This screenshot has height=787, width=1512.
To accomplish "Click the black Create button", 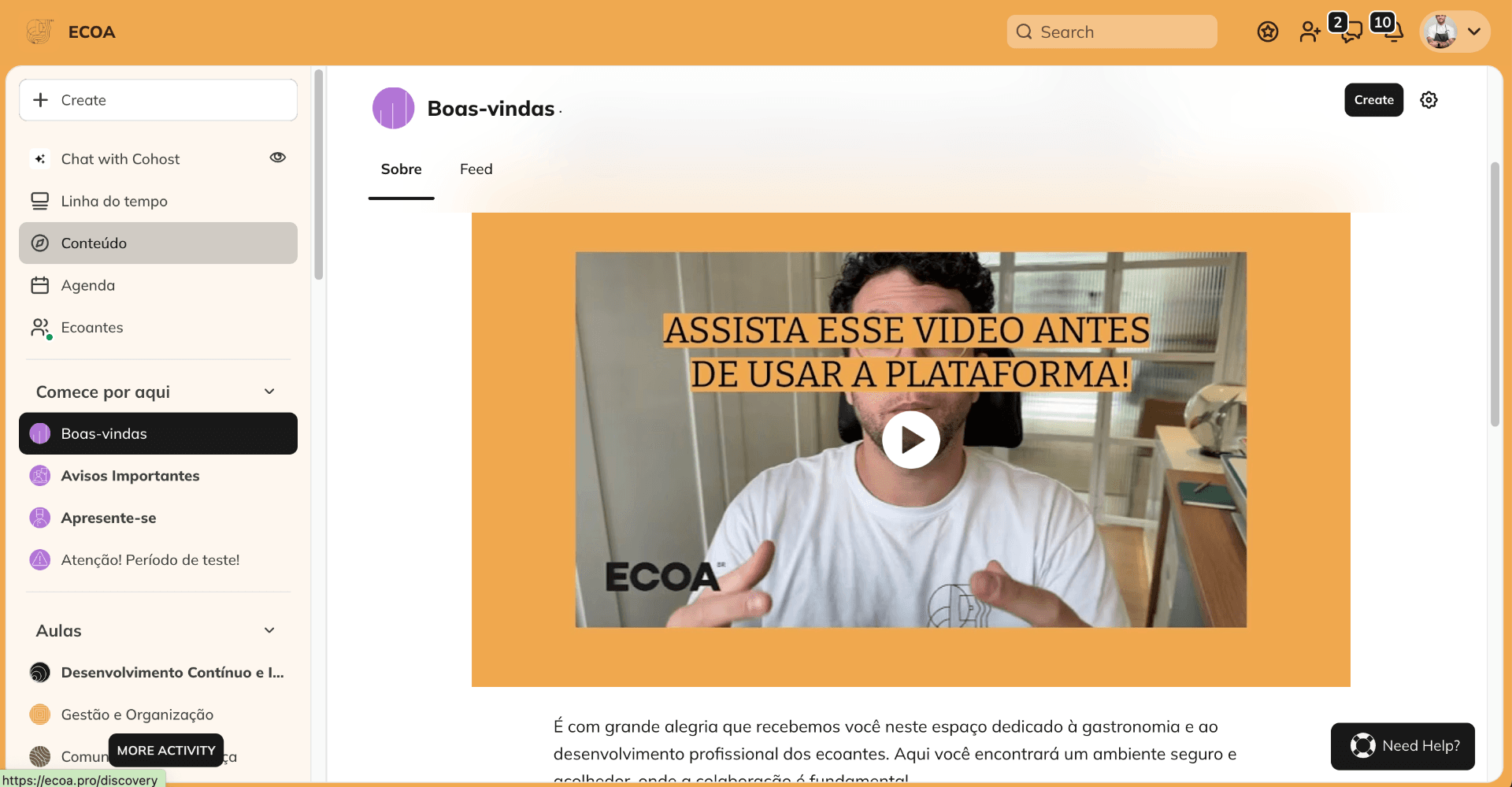I will [1374, 100].
